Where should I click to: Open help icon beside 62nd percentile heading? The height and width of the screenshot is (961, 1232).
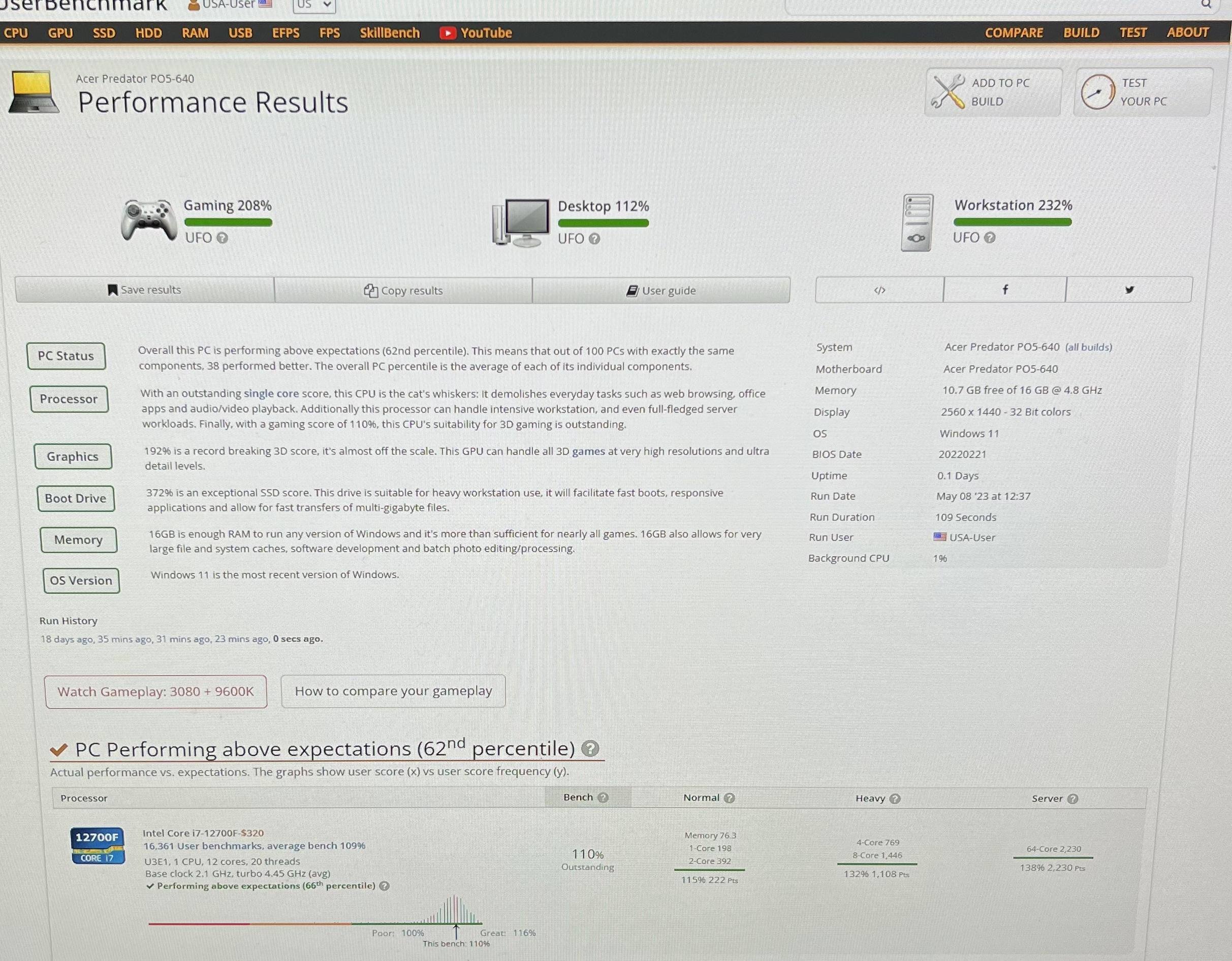[x=590, y=748]
